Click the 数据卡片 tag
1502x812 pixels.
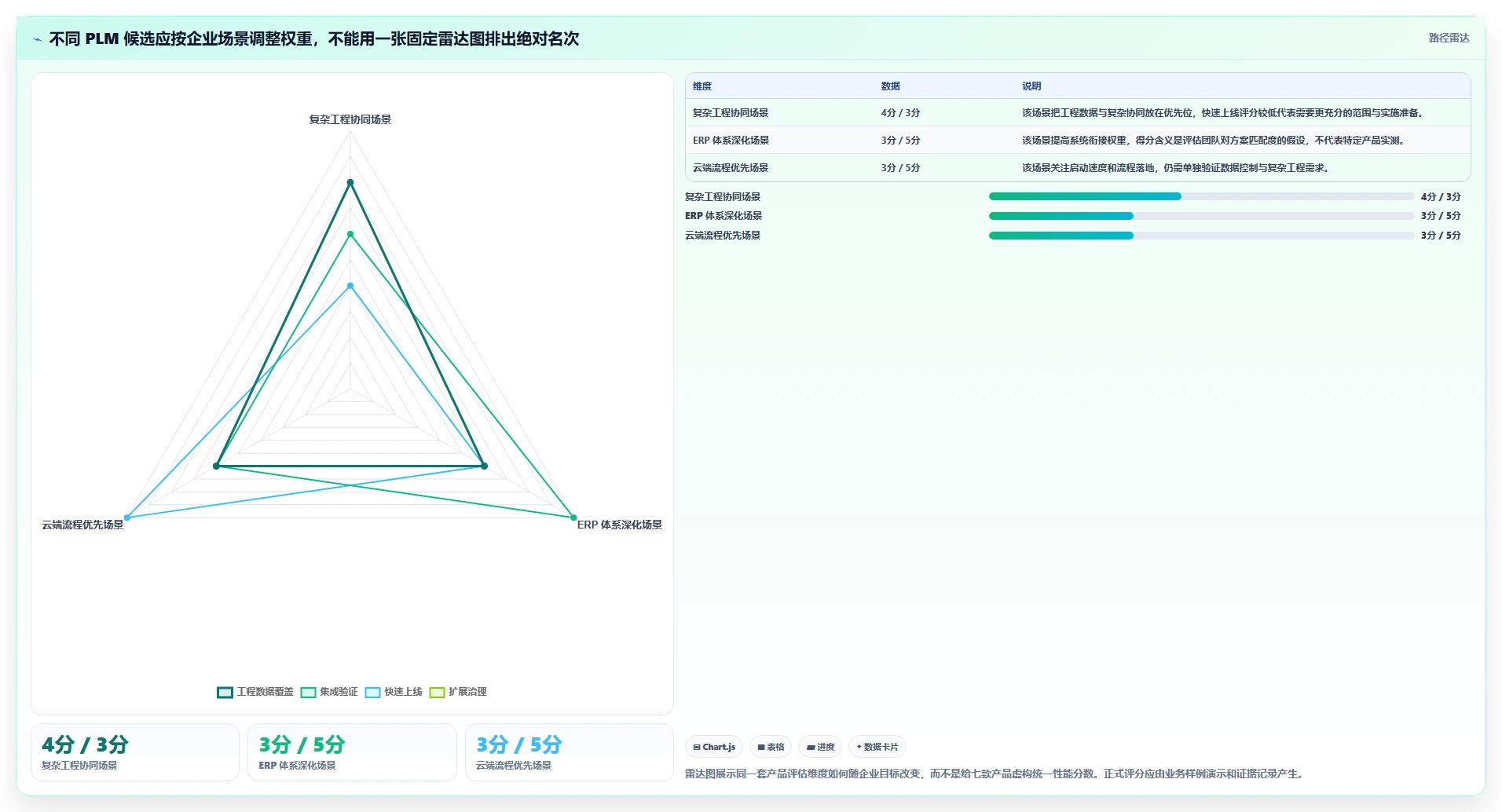click(x=877, y=747)
